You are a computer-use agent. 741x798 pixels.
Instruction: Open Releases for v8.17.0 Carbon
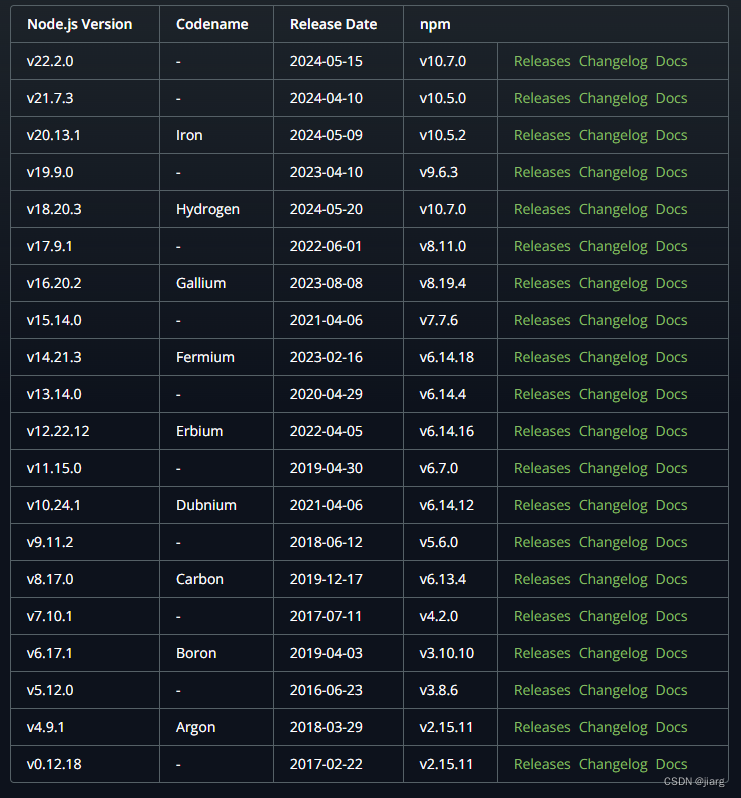point(542,579)
